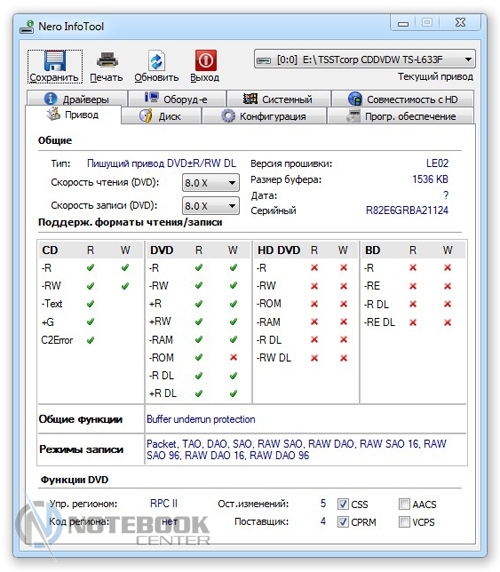Click firmware version value LE02

click(x=437, y=163)
